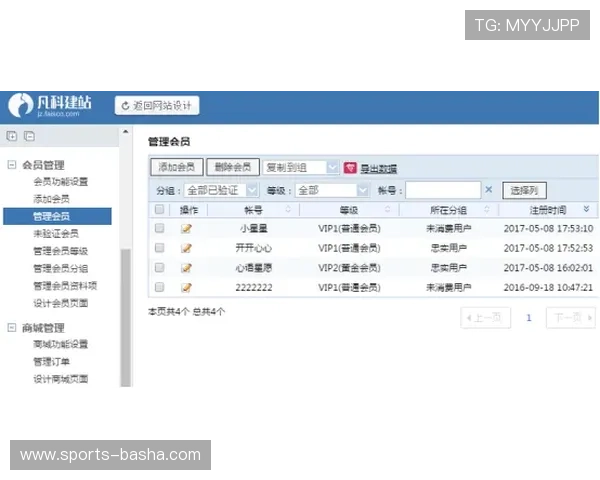Go to previous page with 上一页
The height and width of the screenshot is (480, 600).
(486, 317)
